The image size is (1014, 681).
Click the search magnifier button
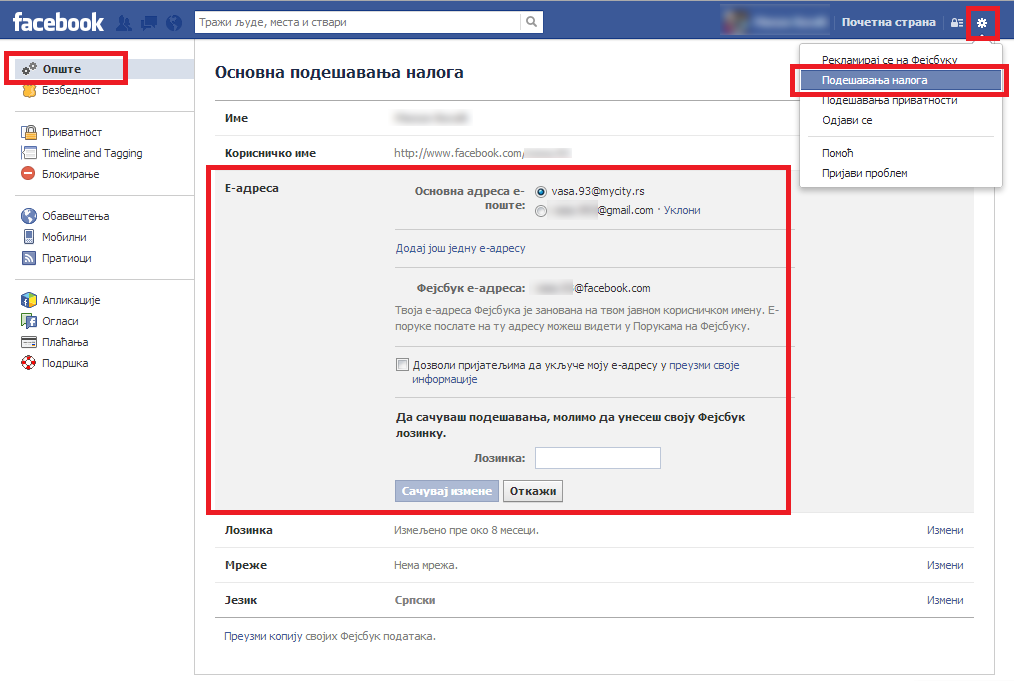531,22
